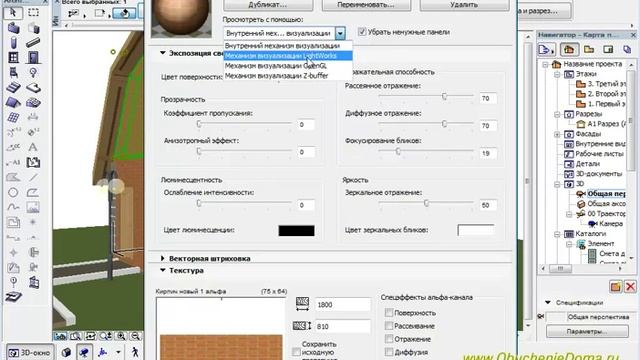Viewport: 640px width, 360px height.
Task: Collapse the Разрезы tree node
Action: (557, 114)
